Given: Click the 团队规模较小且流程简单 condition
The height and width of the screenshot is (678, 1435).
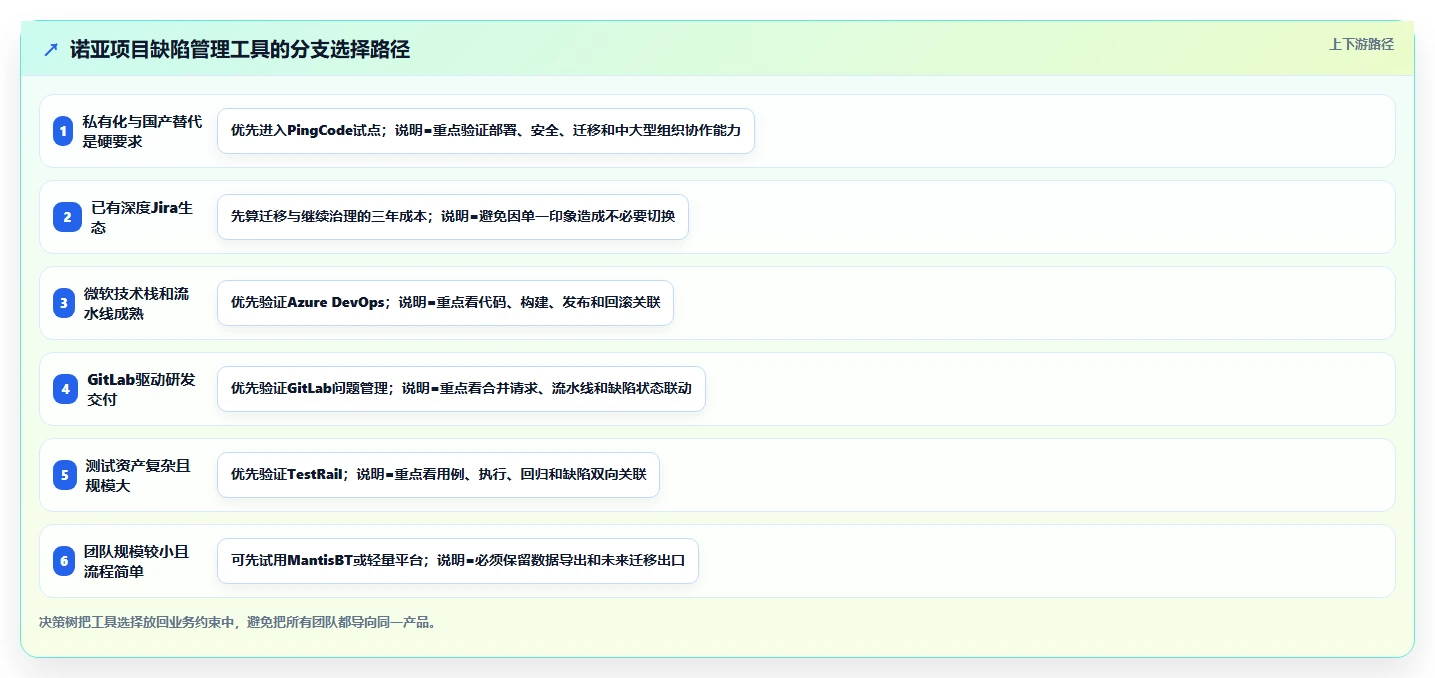Looking at the screenshot, I should 137,561.
